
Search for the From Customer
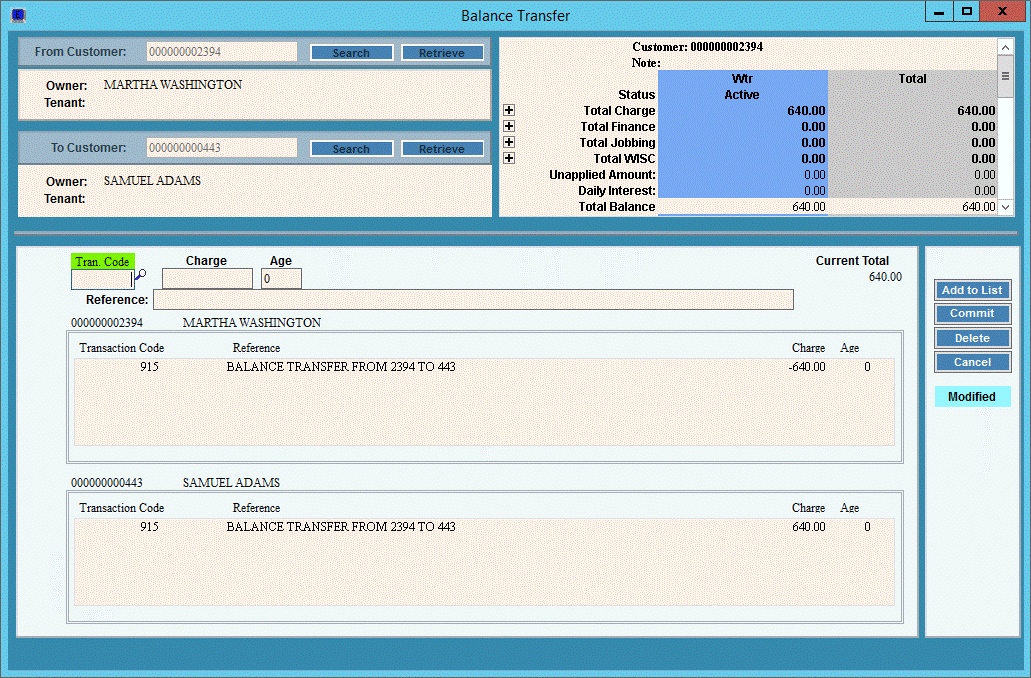point(352,53)
